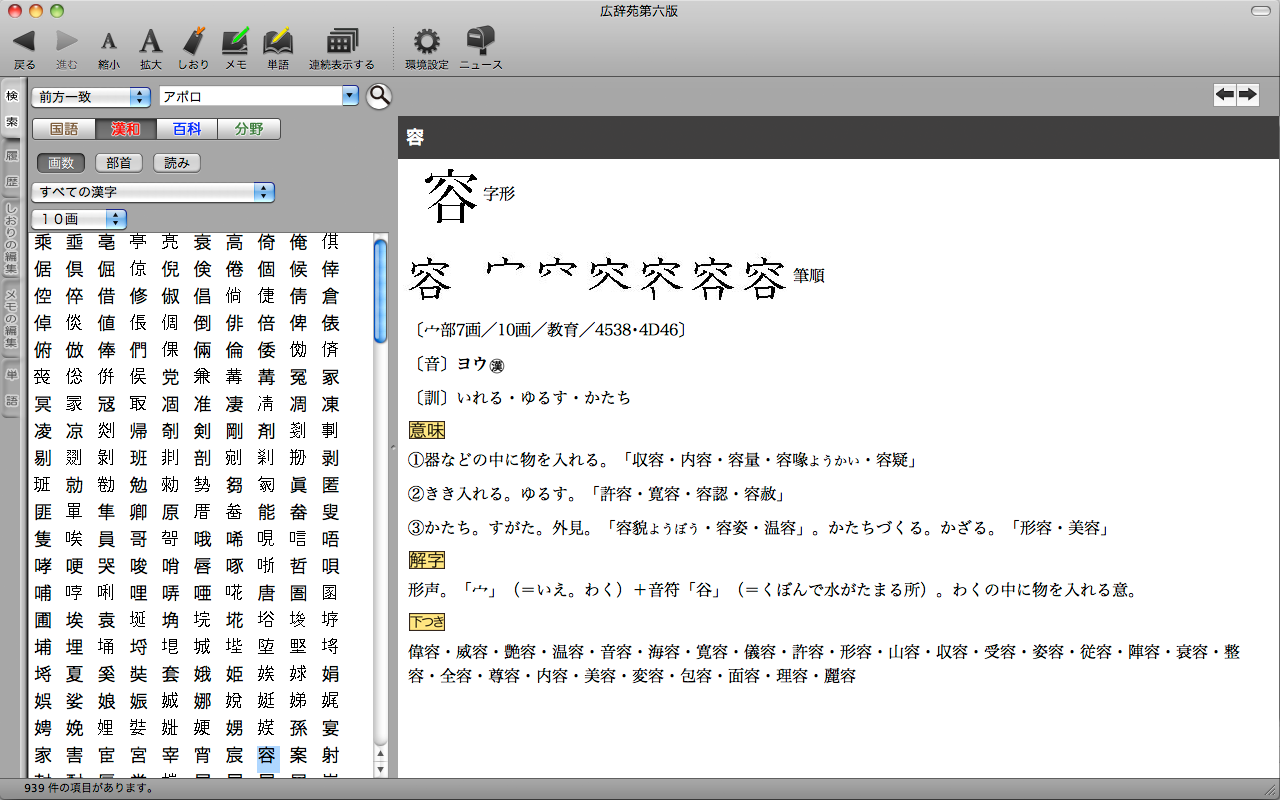This screenshot has width=1280, height=800.
Task: Select the 画数 stroke count toggle
Action: pos(61,163)
